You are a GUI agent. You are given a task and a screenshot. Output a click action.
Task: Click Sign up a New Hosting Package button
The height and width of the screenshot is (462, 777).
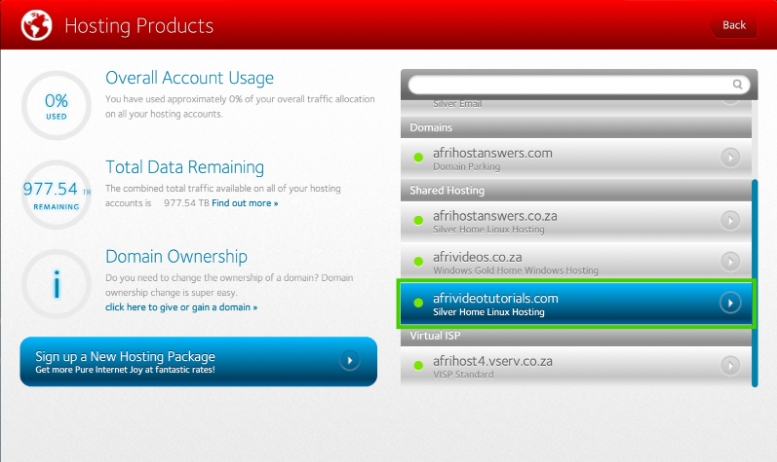[x=198, y=361]
